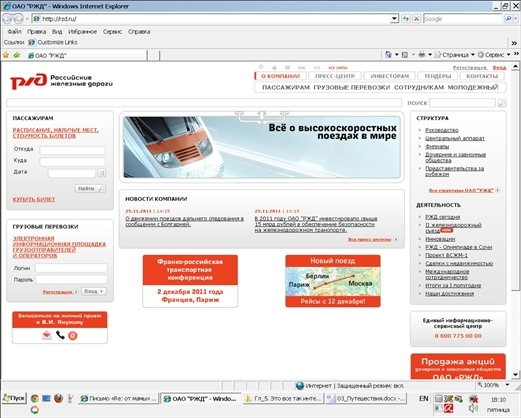This screenshot has width=521, height=418.
Task: Click the red stop loading icon
Action: point(416,19)
